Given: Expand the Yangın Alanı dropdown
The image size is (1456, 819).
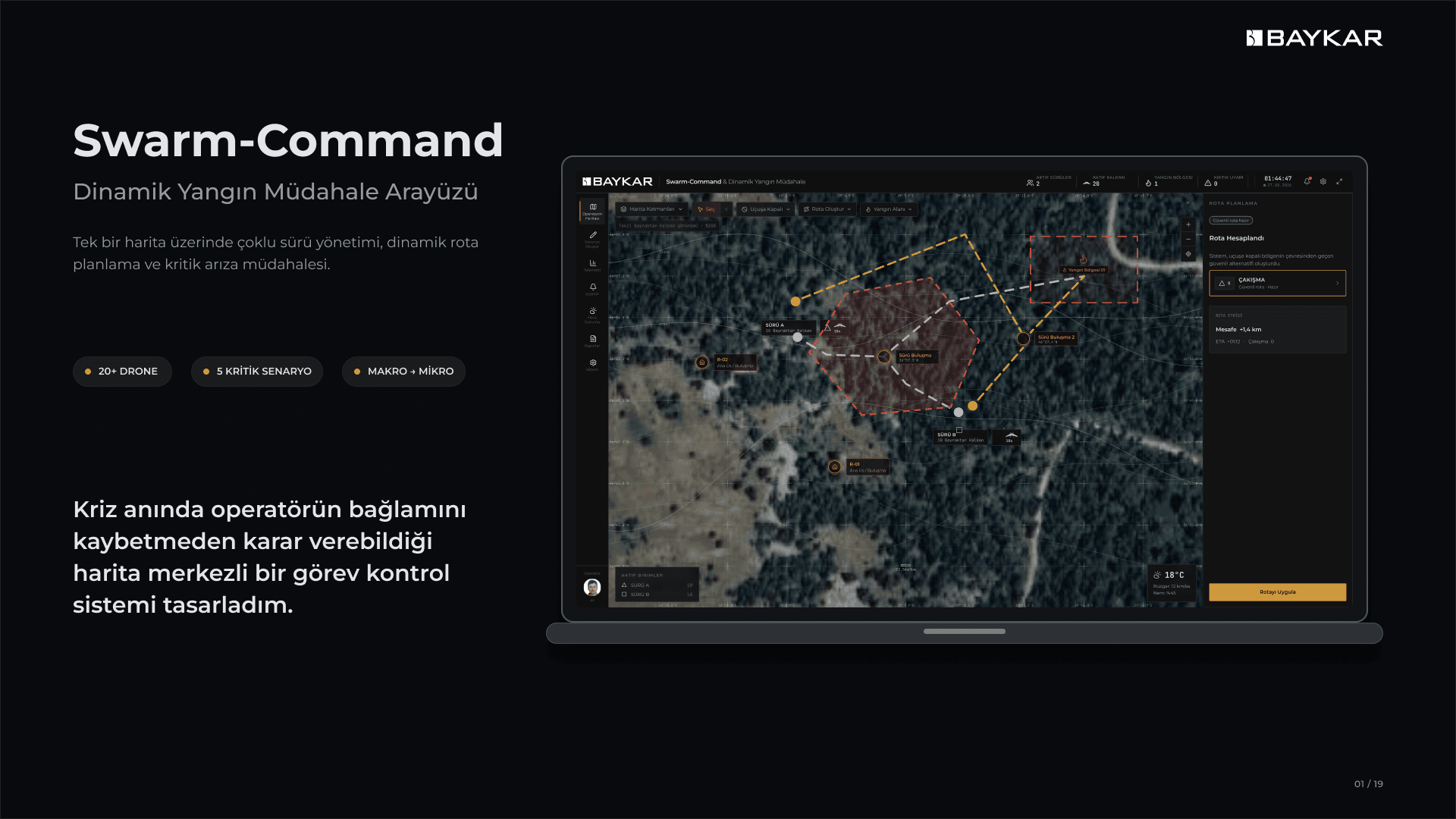Looking at the screenshot, I should click(x=889, y=209).
